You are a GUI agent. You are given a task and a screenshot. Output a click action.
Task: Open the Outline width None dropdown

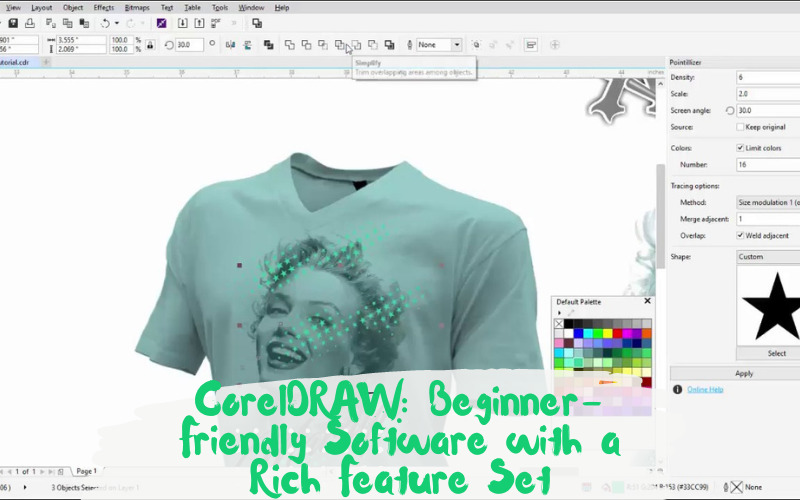click(457, 45)
